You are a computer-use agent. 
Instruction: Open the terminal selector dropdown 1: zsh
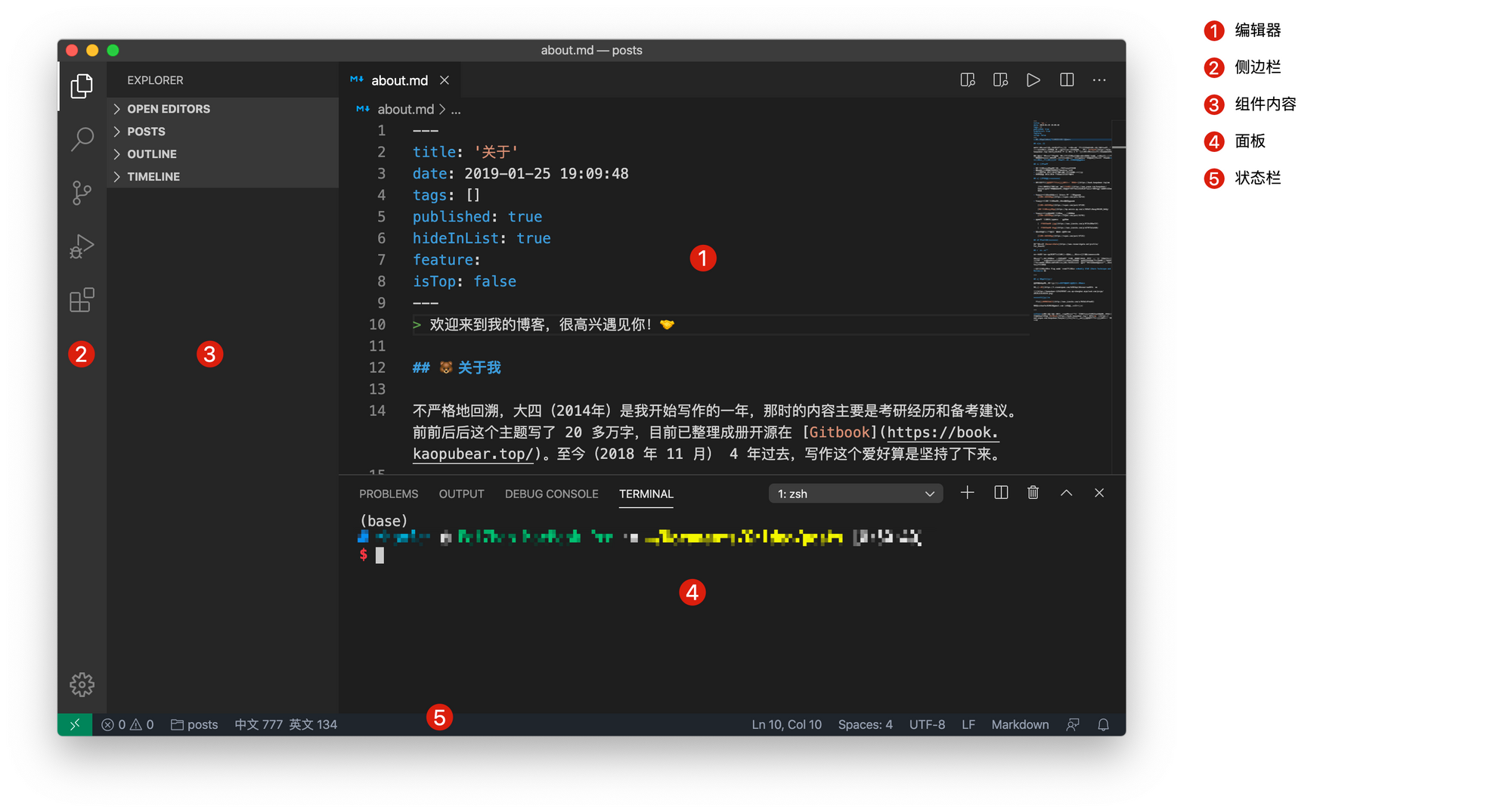(855, 494)
